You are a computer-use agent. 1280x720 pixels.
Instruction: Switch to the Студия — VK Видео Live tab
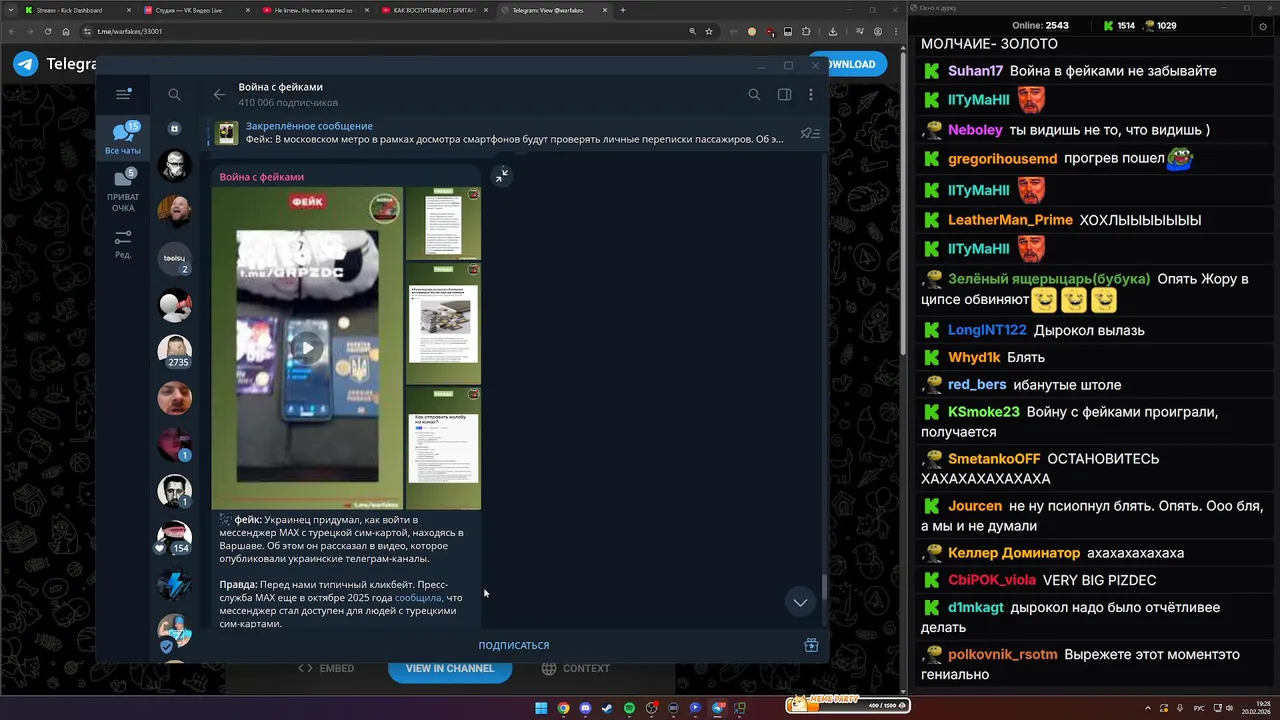tap(196, 10)
